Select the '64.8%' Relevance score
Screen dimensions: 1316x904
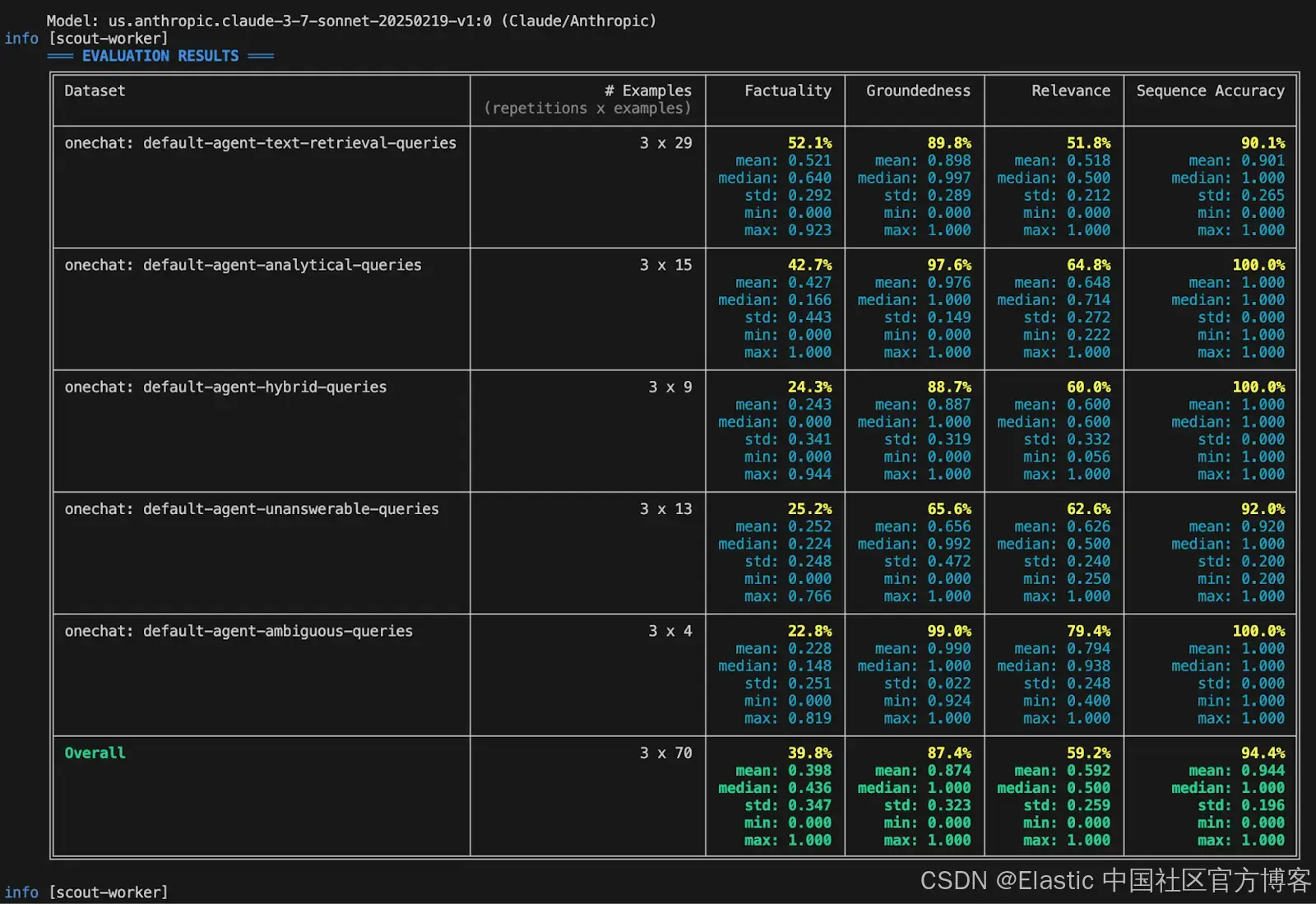click(x=1088, y=265)
